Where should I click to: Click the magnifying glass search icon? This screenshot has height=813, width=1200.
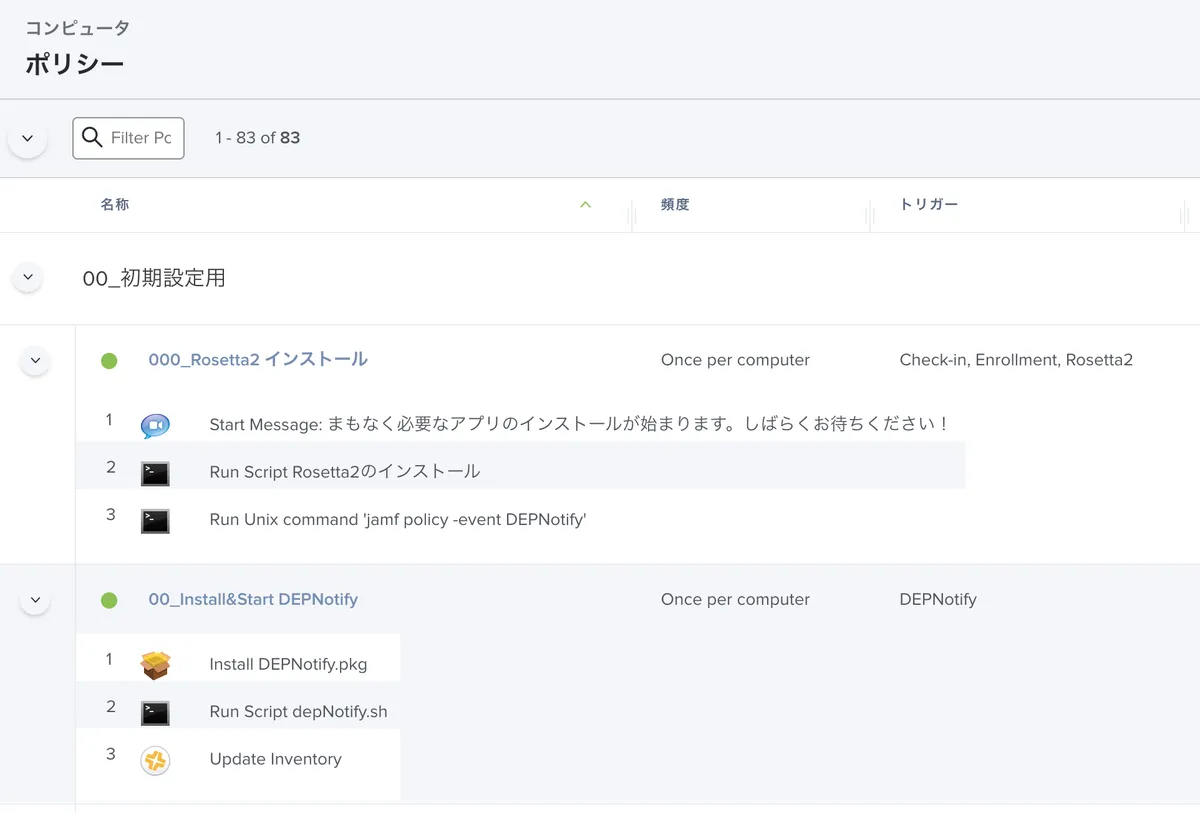pyautogui.click(x=92, y=138)
